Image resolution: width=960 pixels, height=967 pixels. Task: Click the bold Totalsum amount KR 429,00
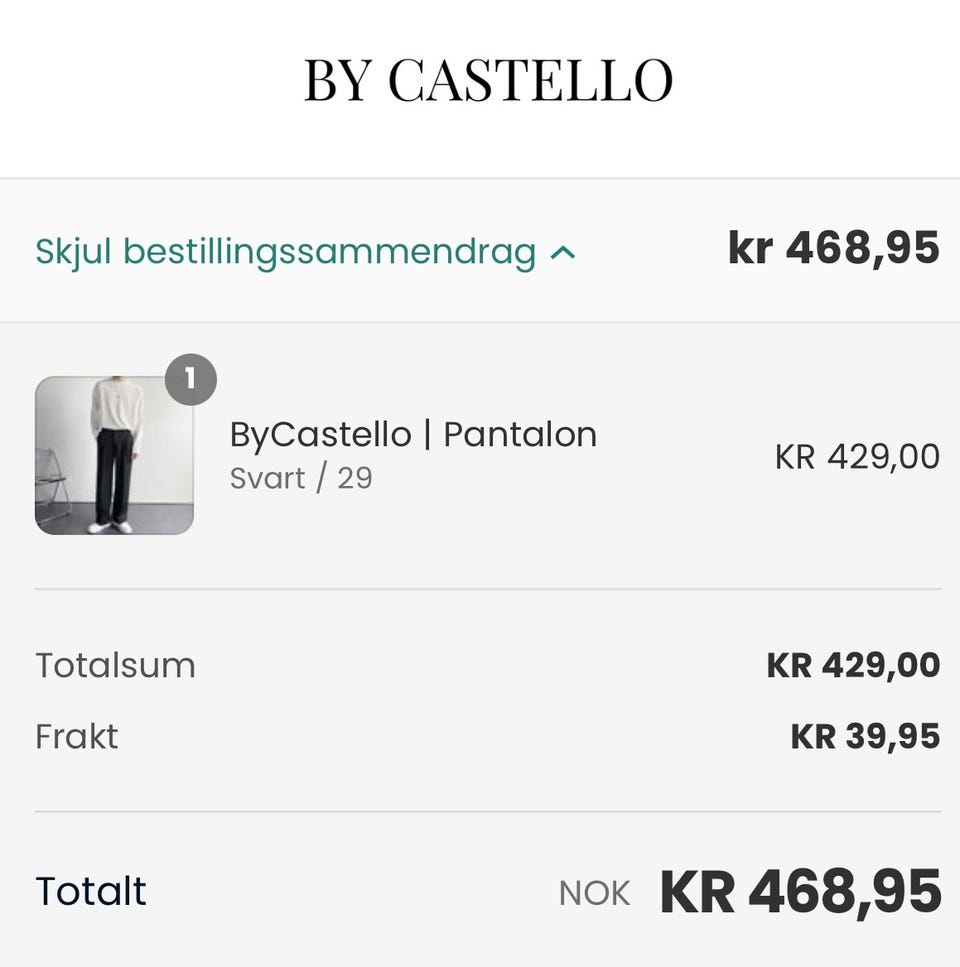pyautogui.click(x=853, y=666)
